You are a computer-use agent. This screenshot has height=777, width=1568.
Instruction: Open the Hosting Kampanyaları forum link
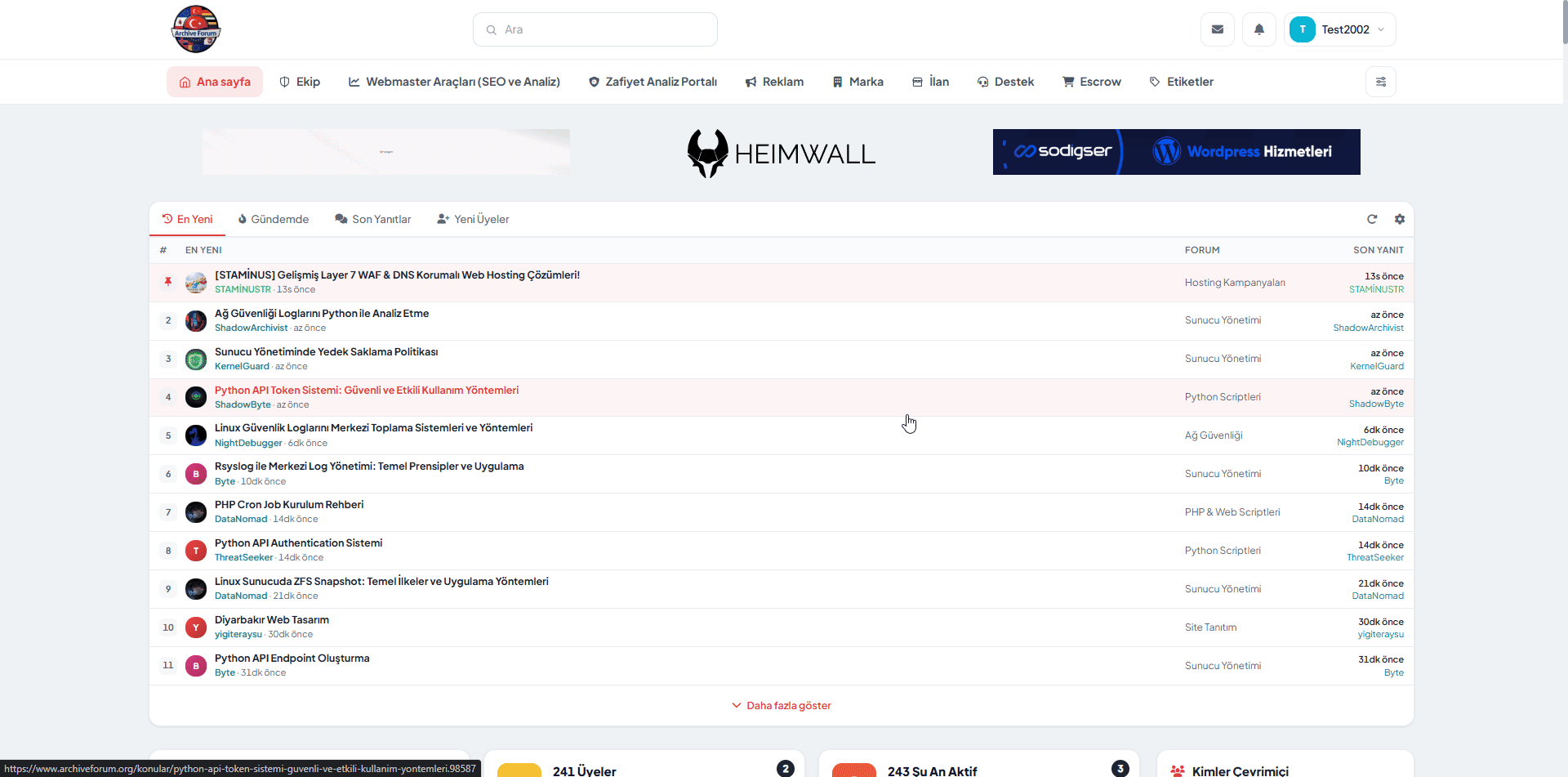tap(1235, 283)
